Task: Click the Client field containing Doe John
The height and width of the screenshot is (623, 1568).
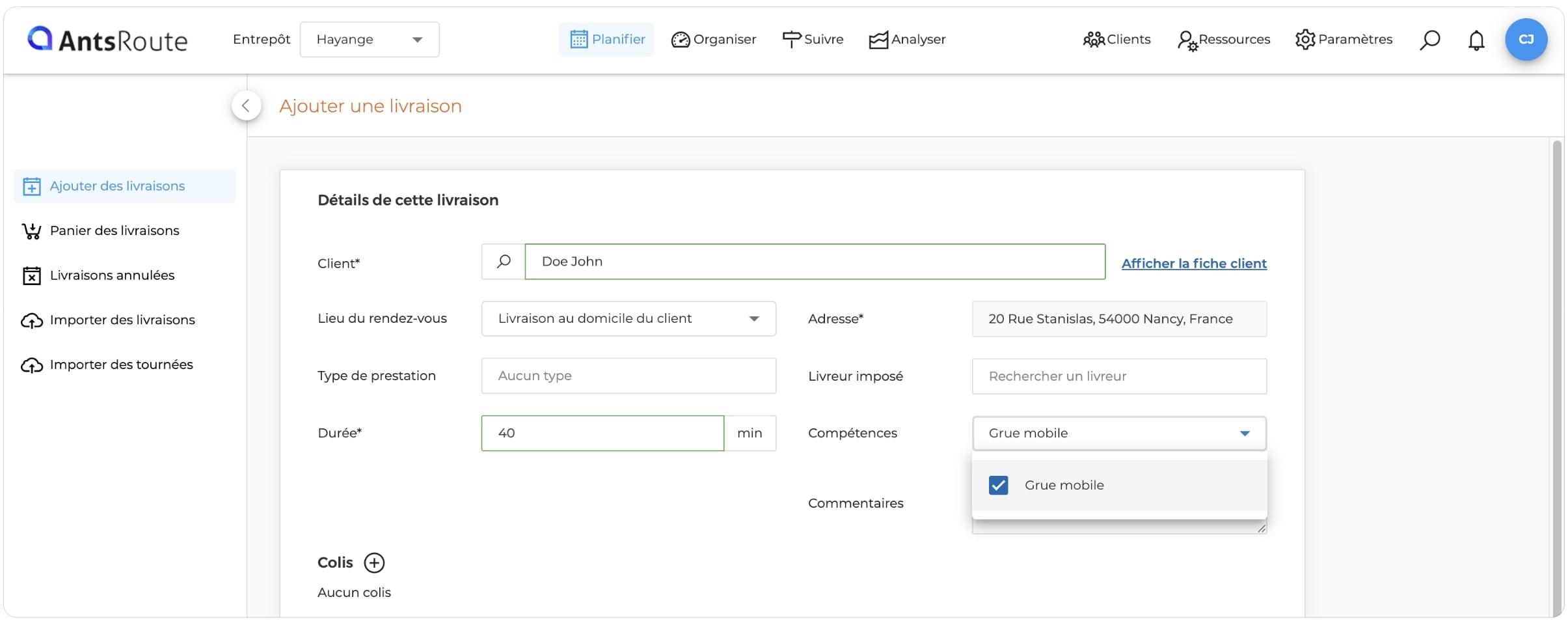Action: click(815, 262)
